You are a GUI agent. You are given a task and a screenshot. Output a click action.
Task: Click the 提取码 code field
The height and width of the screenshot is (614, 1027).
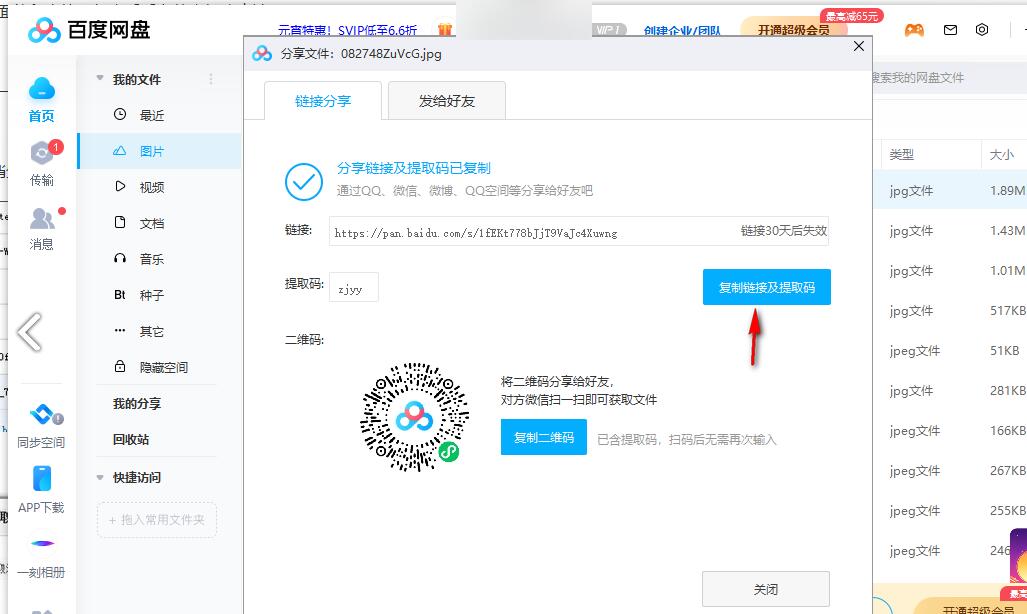coord(354,287)
